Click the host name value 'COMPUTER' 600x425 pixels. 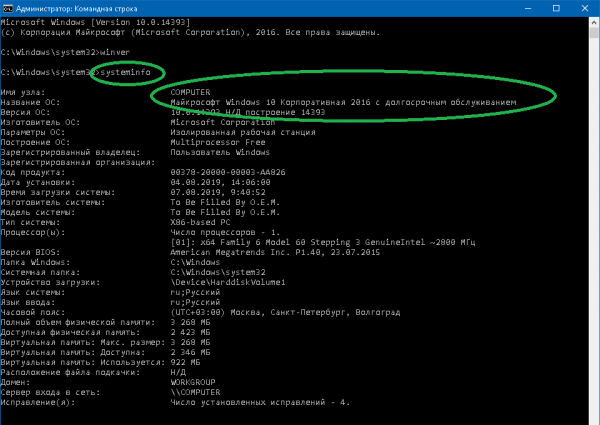tap(190, 92)
